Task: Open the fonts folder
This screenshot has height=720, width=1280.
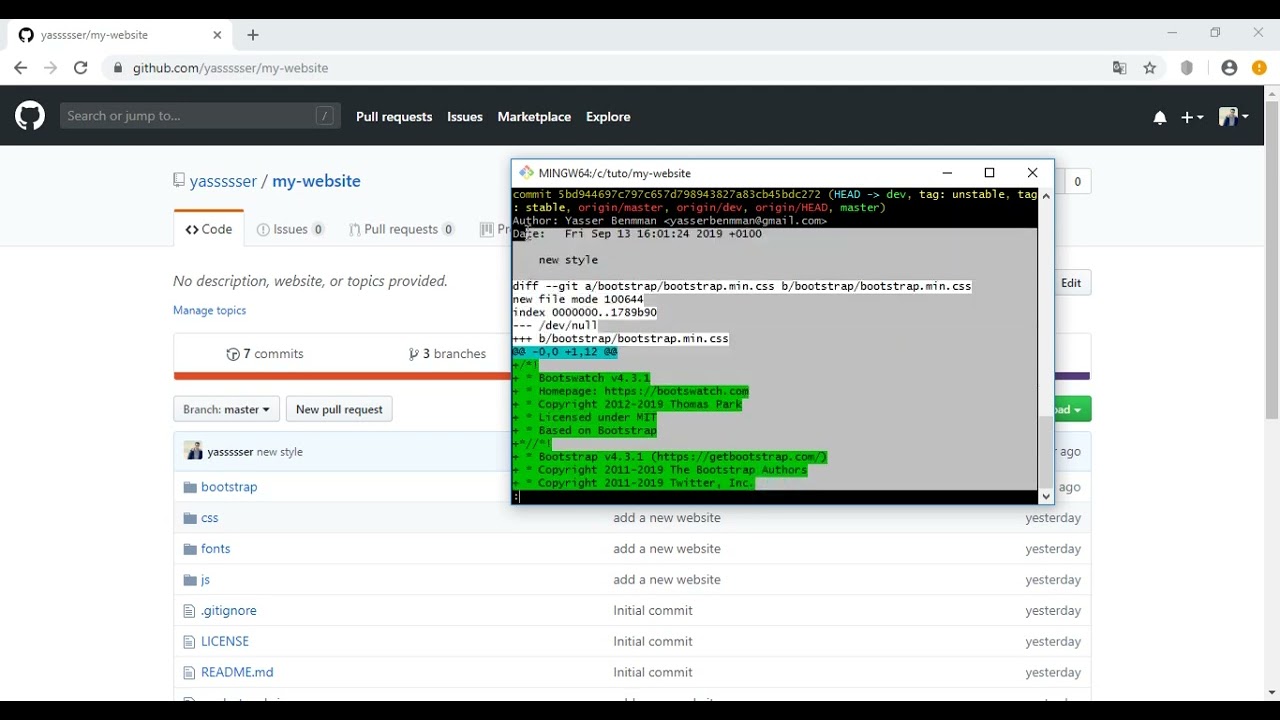Action: click(x=216, y=549)
